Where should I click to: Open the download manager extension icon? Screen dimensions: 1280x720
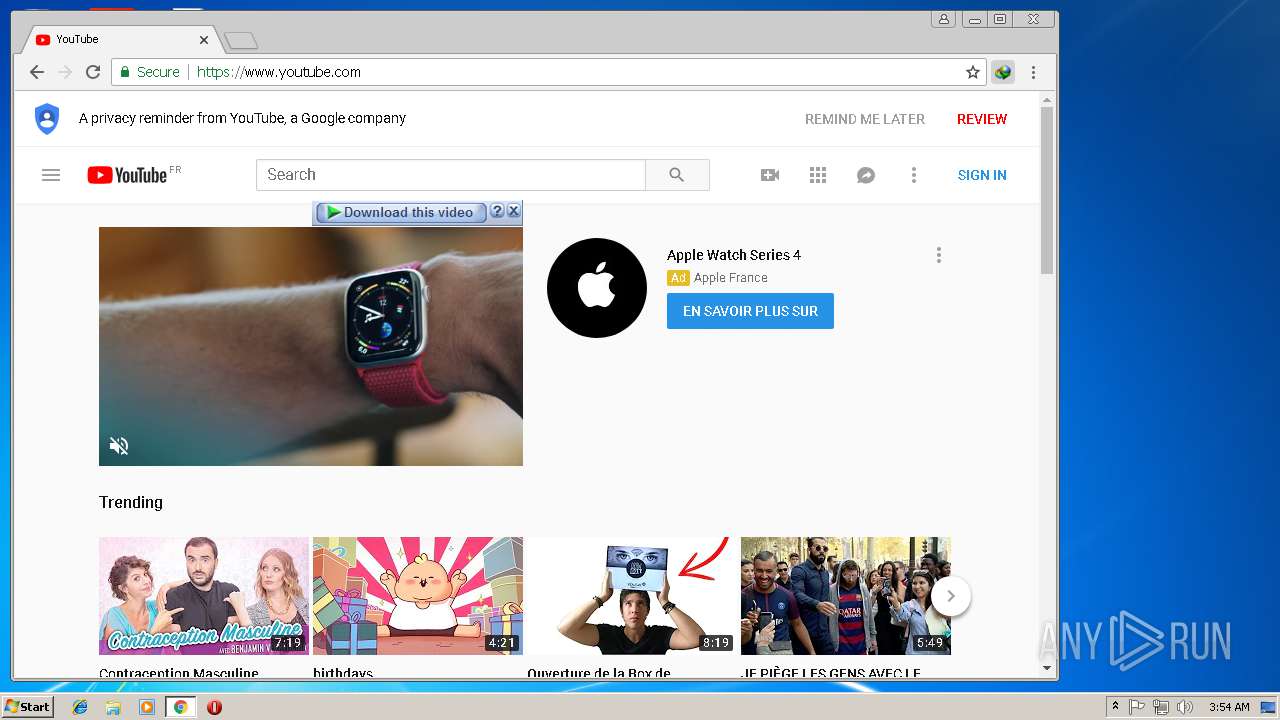(x=1003, y=72)
